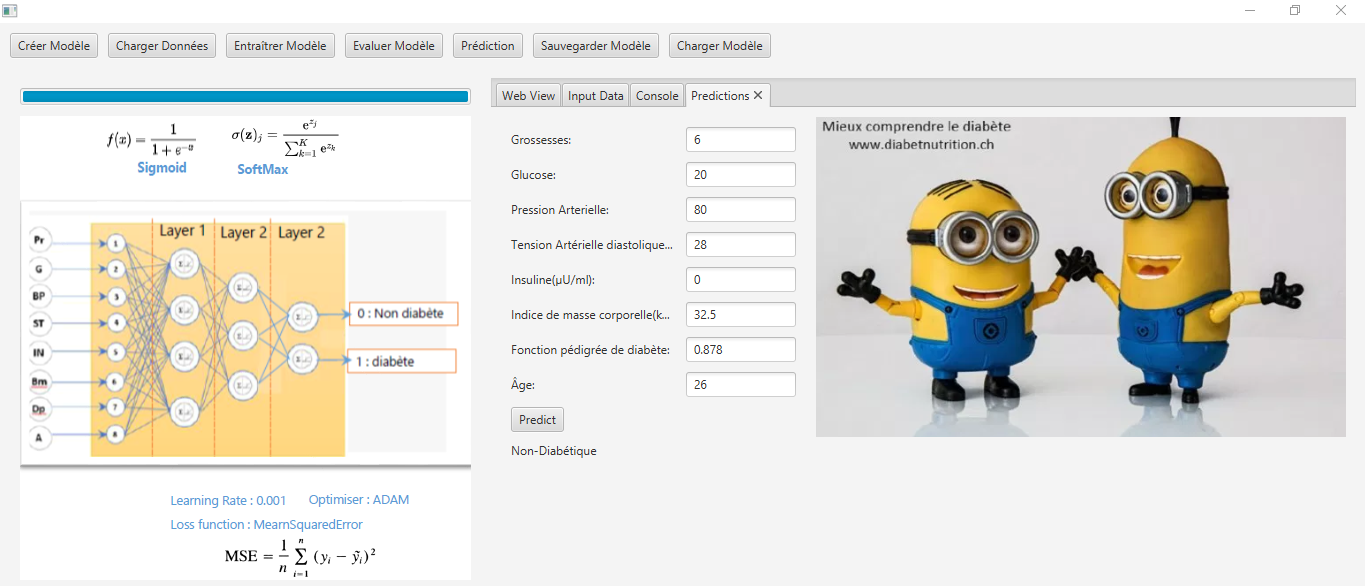The height and width of the screenshot is (586, 1365).
Task: Click the Créer Modèle button
Action: click(53, 45)
